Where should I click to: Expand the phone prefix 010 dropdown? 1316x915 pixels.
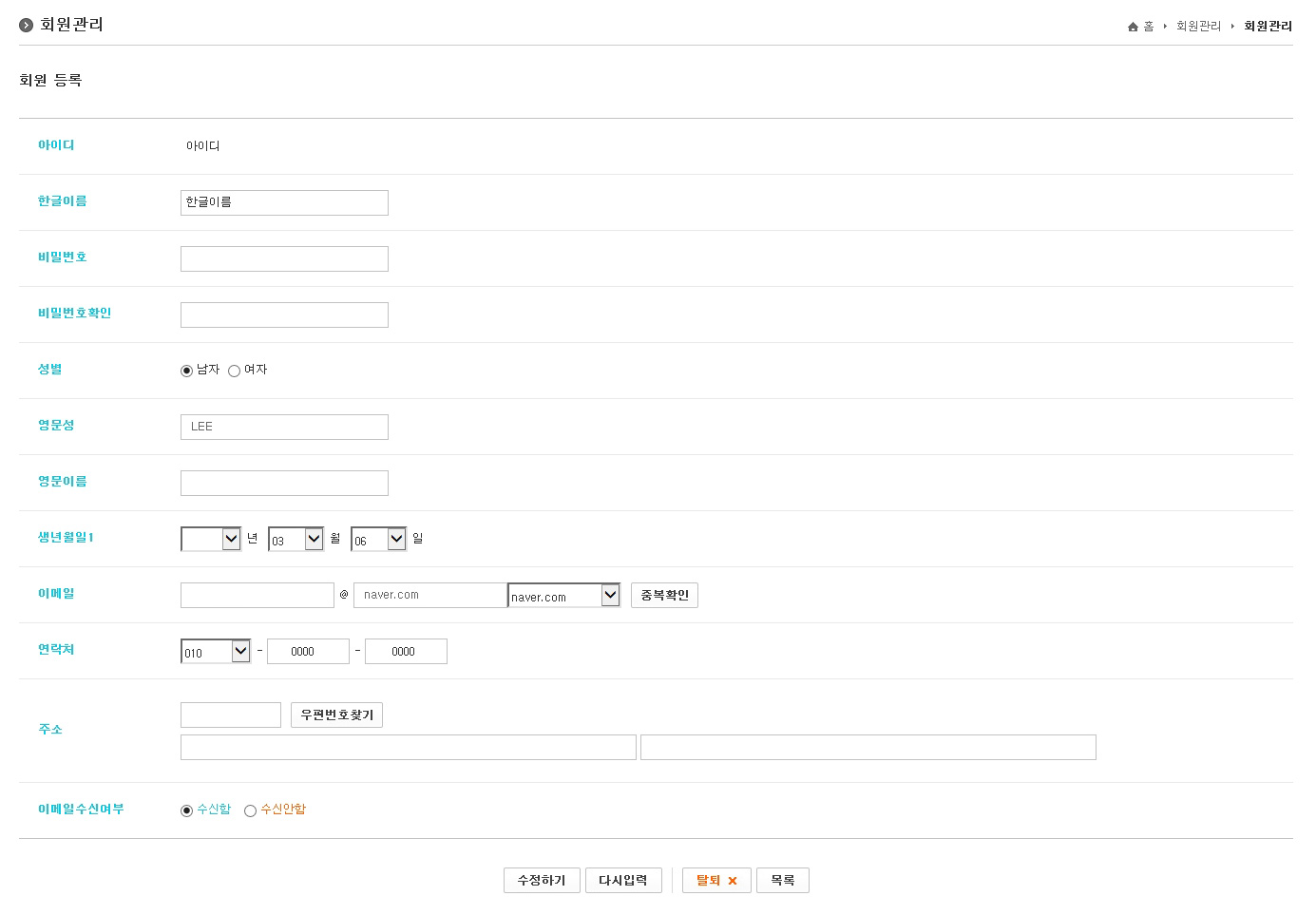[216, 651]
